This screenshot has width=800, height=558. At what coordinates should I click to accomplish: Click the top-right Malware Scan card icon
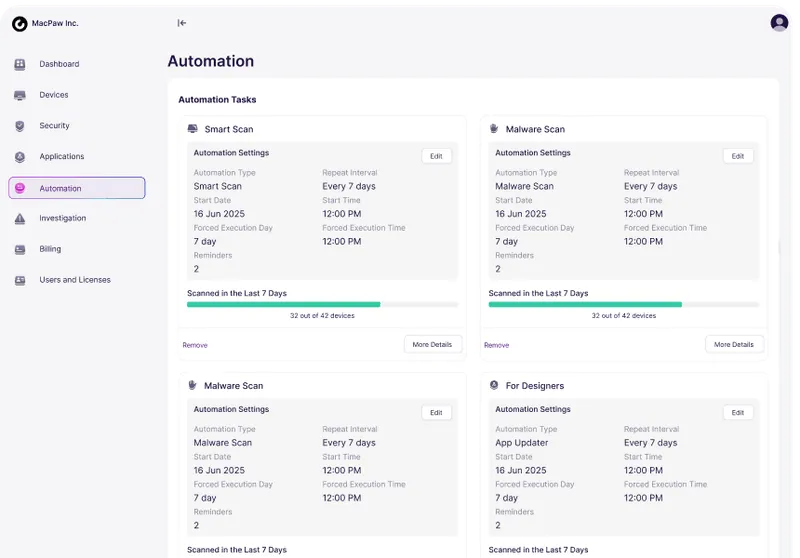(x=494, y=129)
